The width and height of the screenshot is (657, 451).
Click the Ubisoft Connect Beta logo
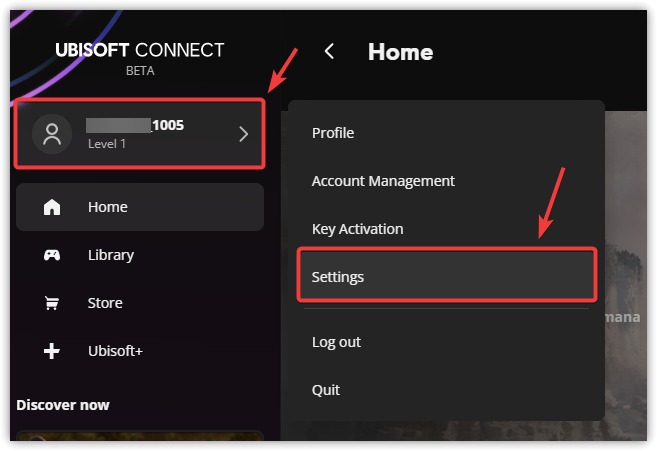pos(140,57)
